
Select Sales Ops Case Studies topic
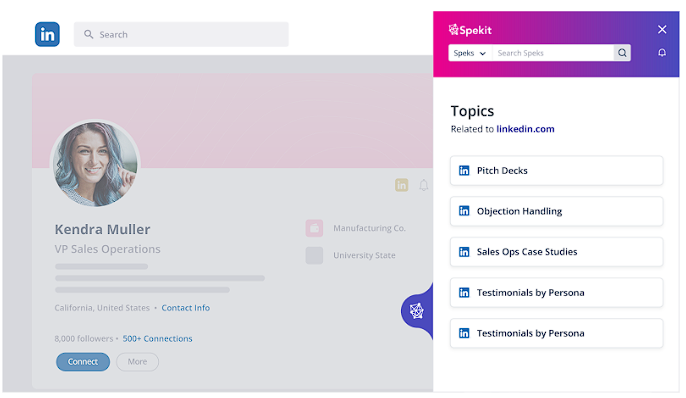click(556, 252)
